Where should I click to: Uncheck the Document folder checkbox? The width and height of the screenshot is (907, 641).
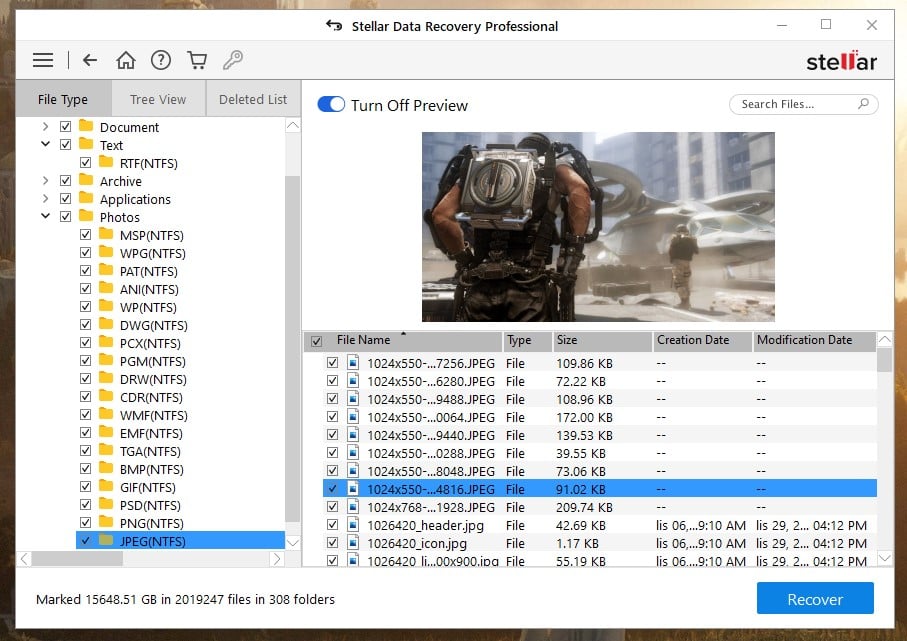65,126
